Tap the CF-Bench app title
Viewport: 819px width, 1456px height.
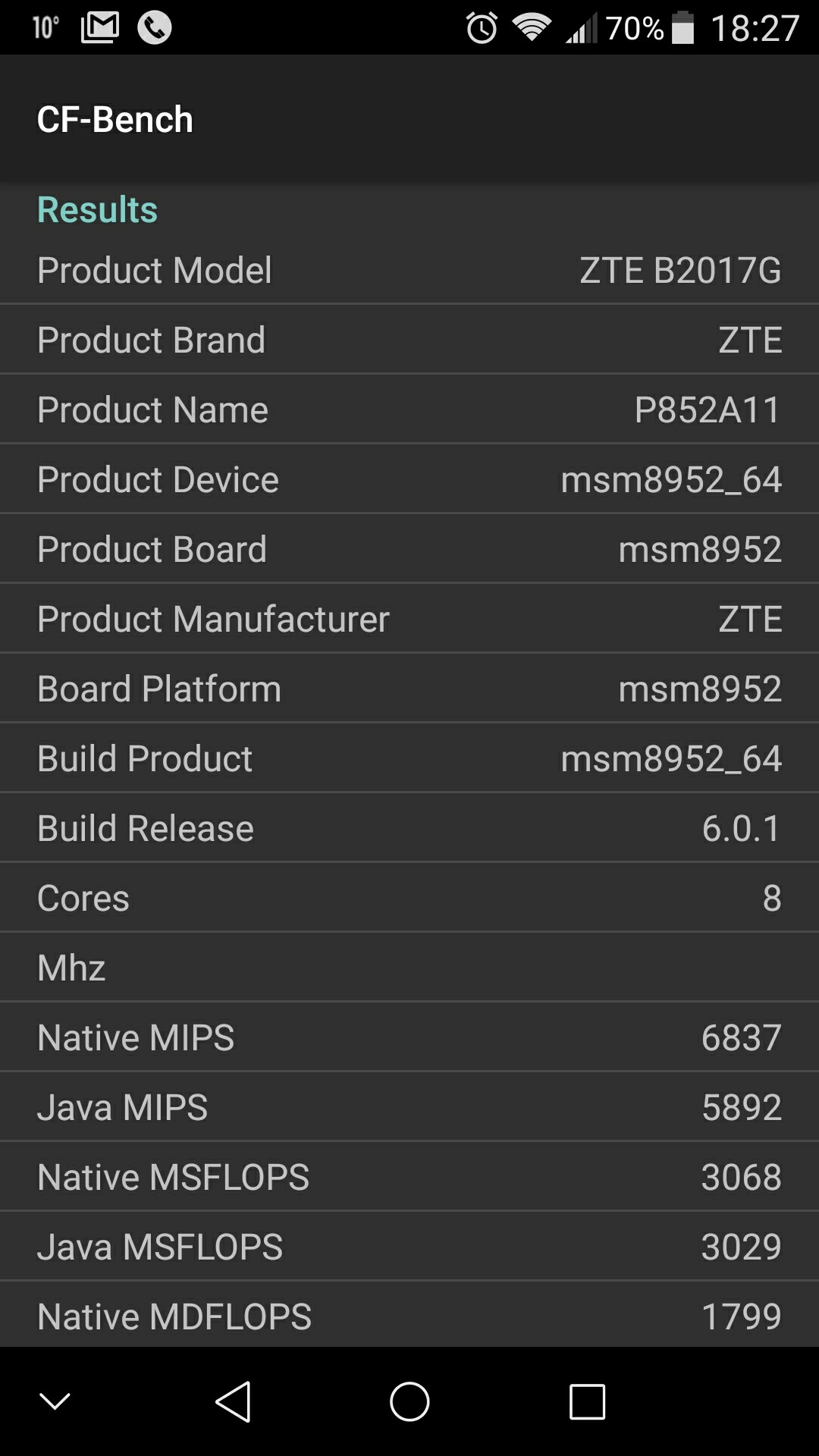click(x=115, y=119)
